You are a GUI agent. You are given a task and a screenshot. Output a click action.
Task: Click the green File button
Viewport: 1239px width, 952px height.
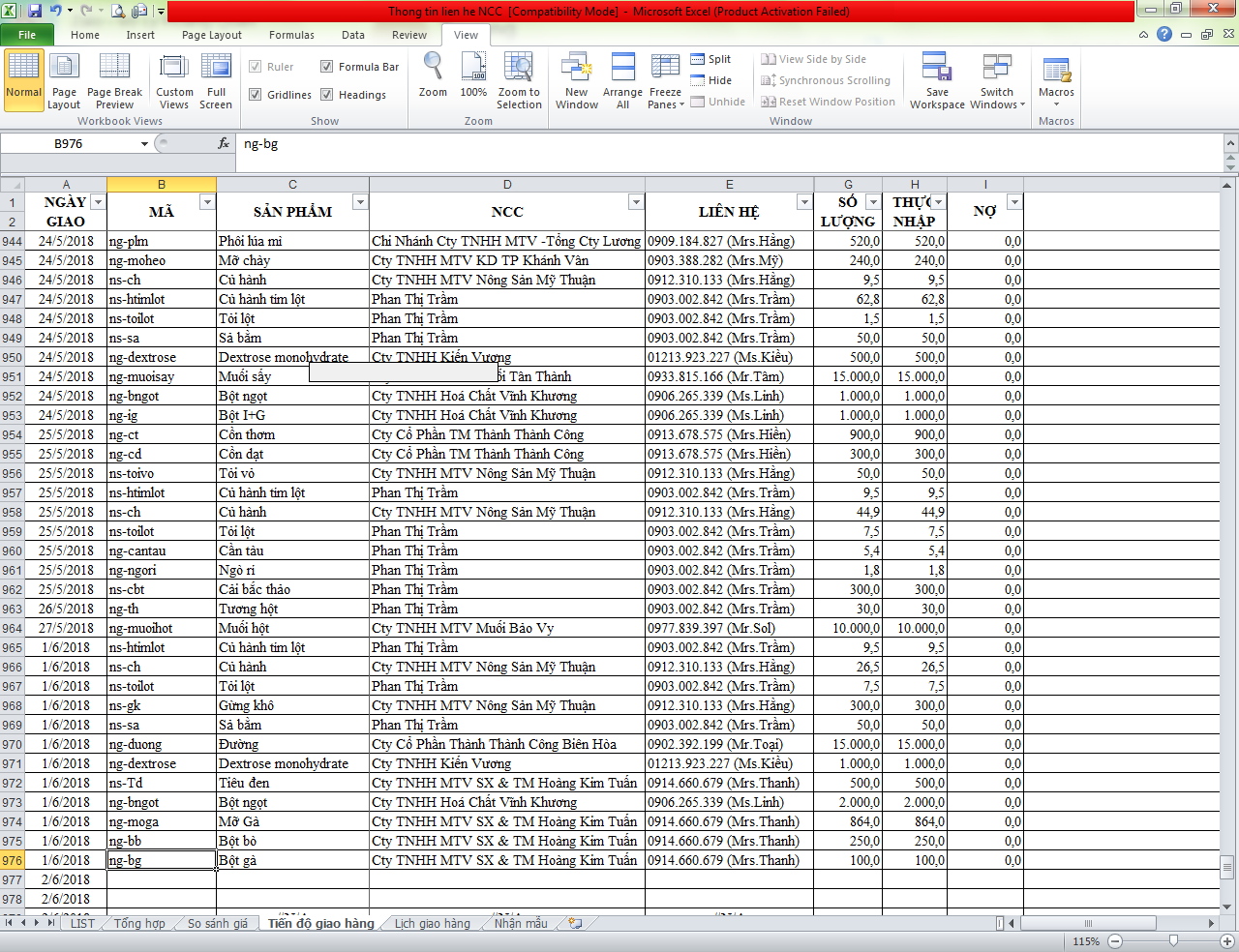(x=27, y=35)
